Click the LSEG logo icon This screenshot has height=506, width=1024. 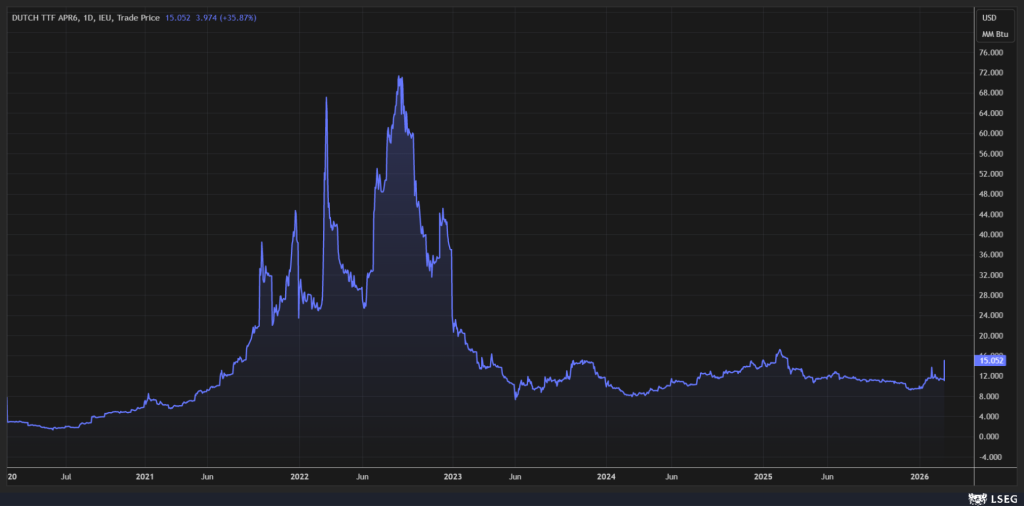974,496
